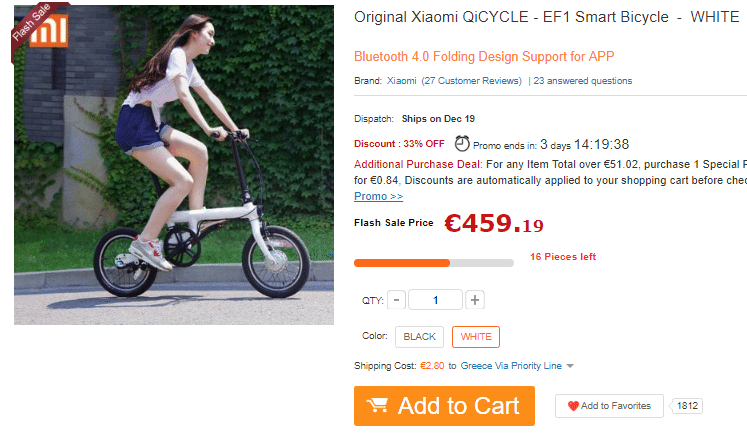Increase quantity with the plus button

(475, 300)
